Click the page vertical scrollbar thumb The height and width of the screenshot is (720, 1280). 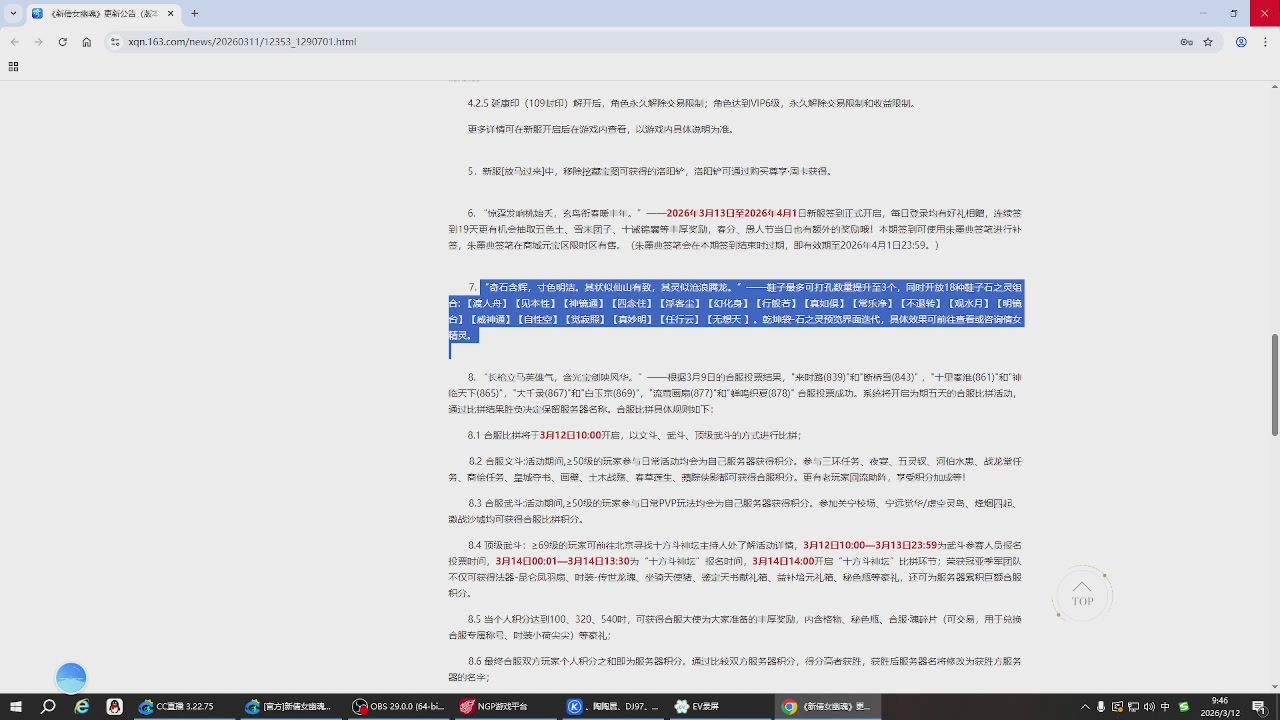coord(1274,385)
